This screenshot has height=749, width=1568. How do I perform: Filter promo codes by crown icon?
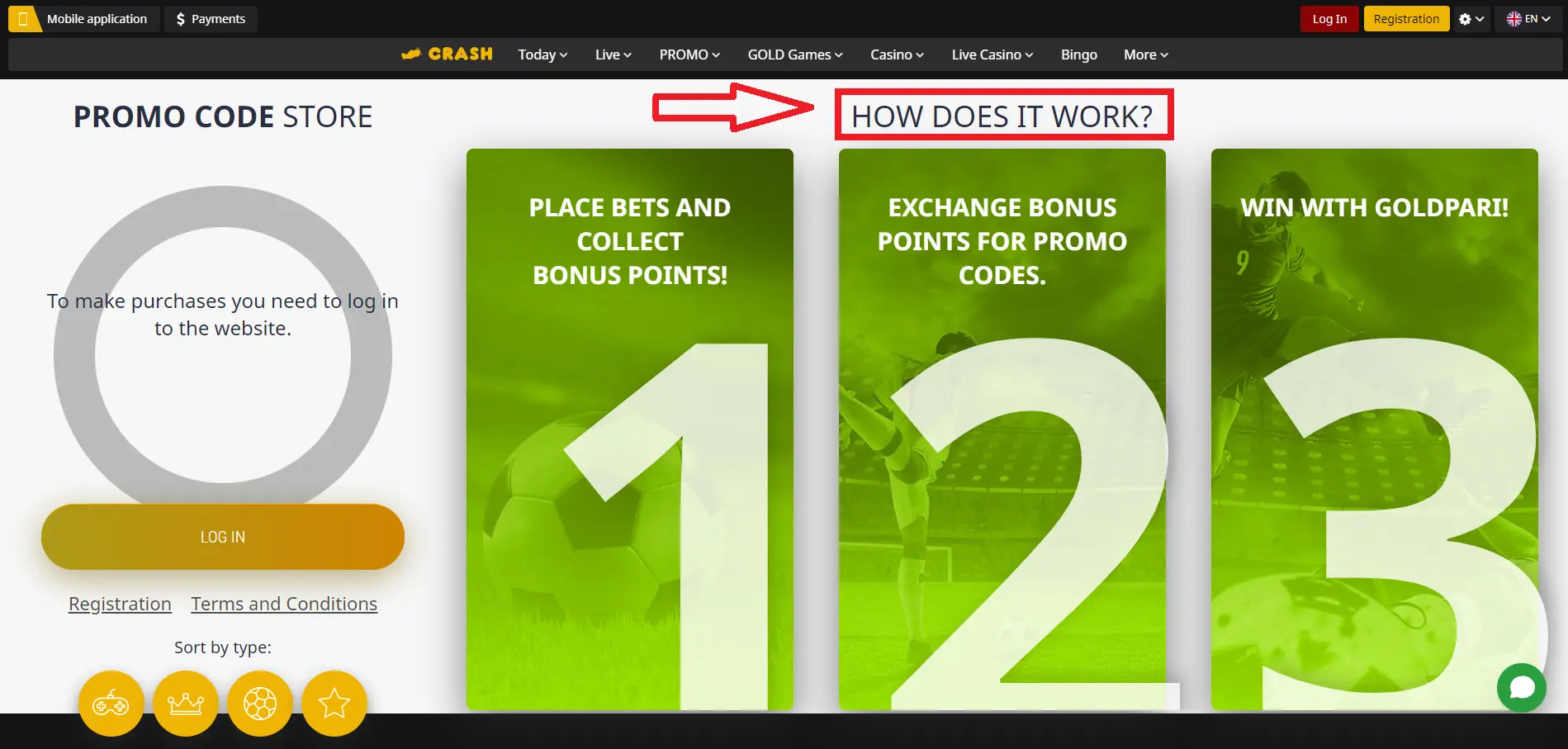click(x=186, y=704)
